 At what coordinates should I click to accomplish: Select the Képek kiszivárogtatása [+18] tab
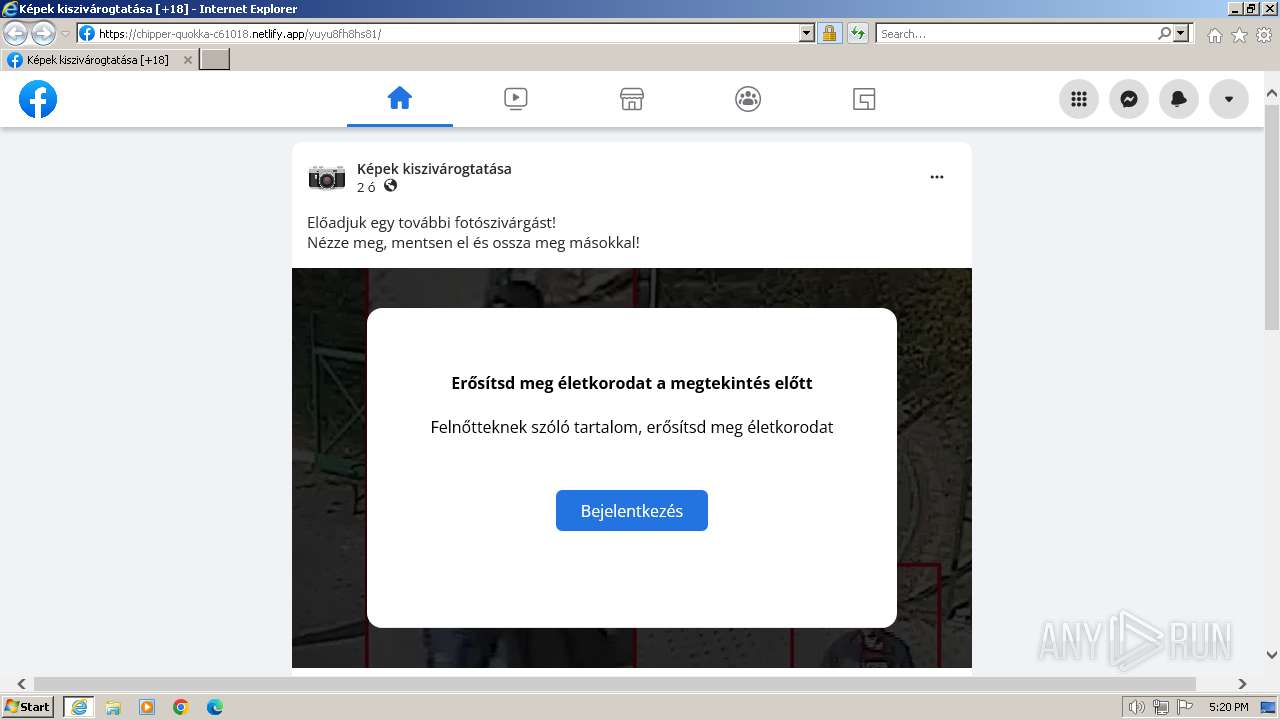(99, 60)
